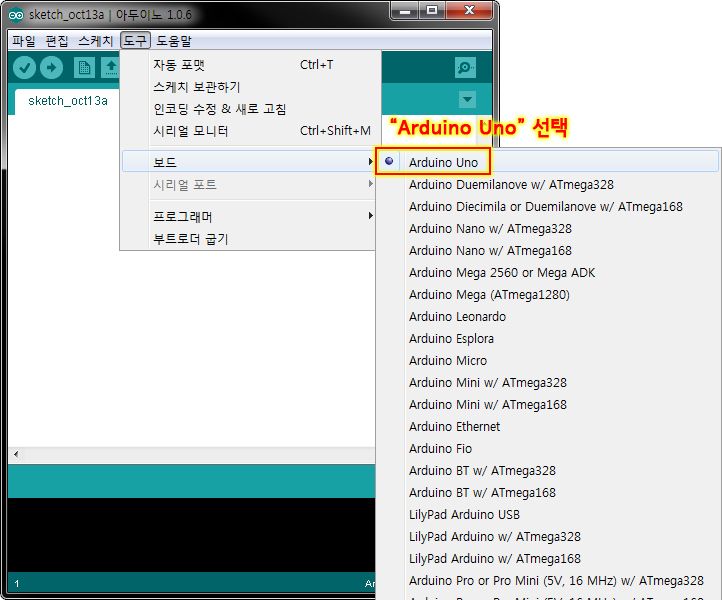
Task: Open the tab dropdown arrow button
Action: pyautogui.click(x=467, y=99)
